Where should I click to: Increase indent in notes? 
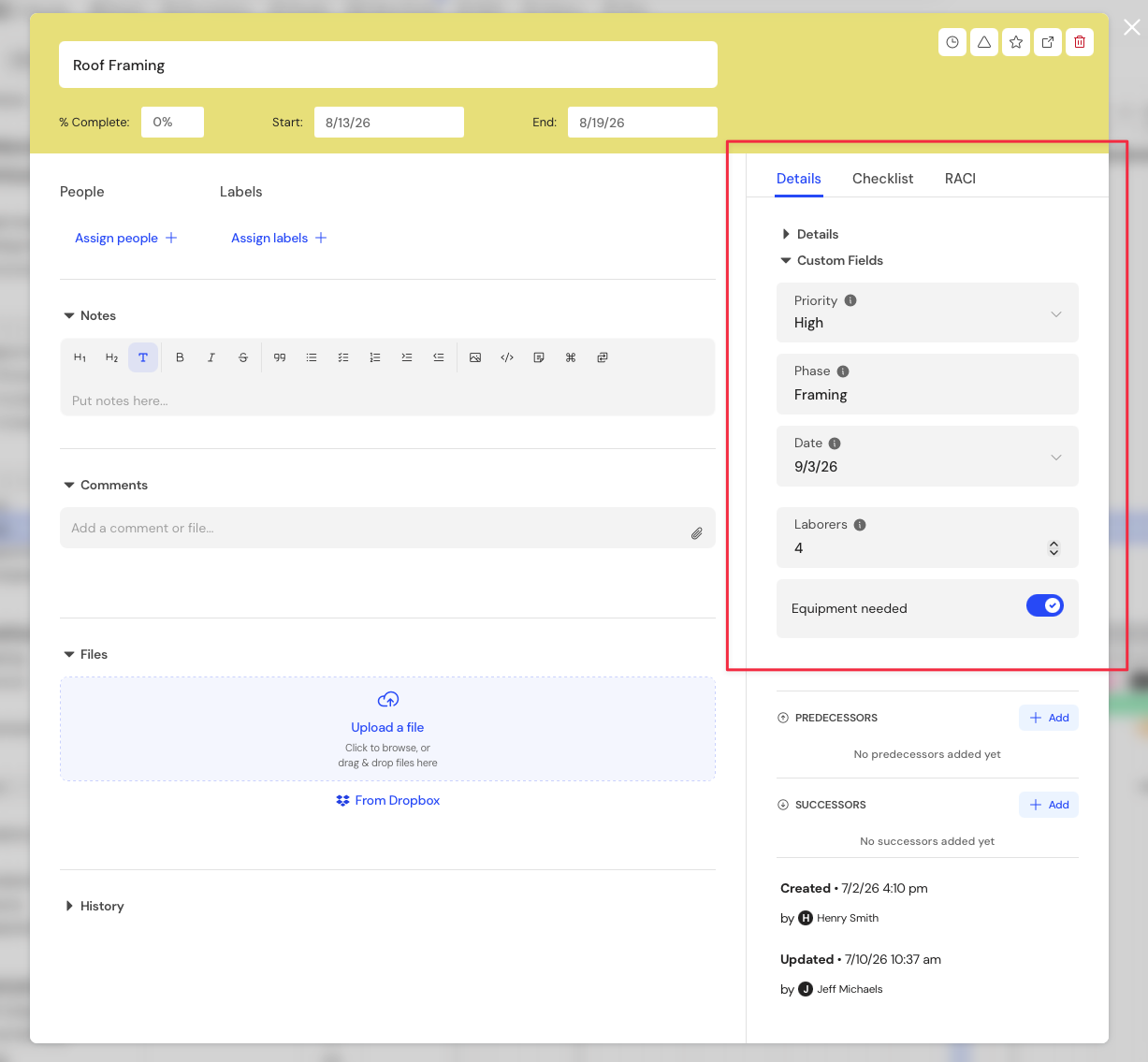(407, 357)
